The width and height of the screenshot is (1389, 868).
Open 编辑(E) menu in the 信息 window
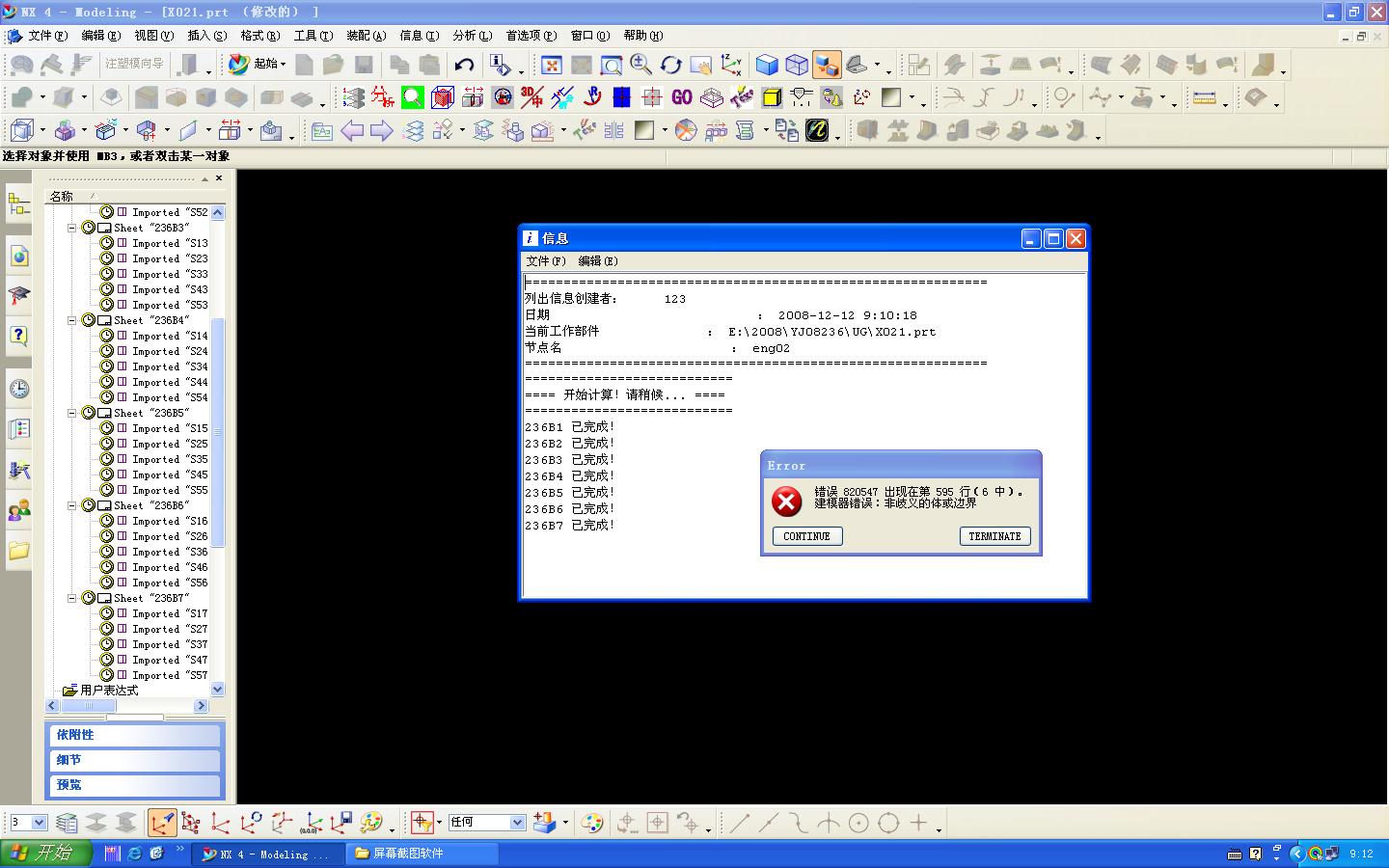(598, 261)
